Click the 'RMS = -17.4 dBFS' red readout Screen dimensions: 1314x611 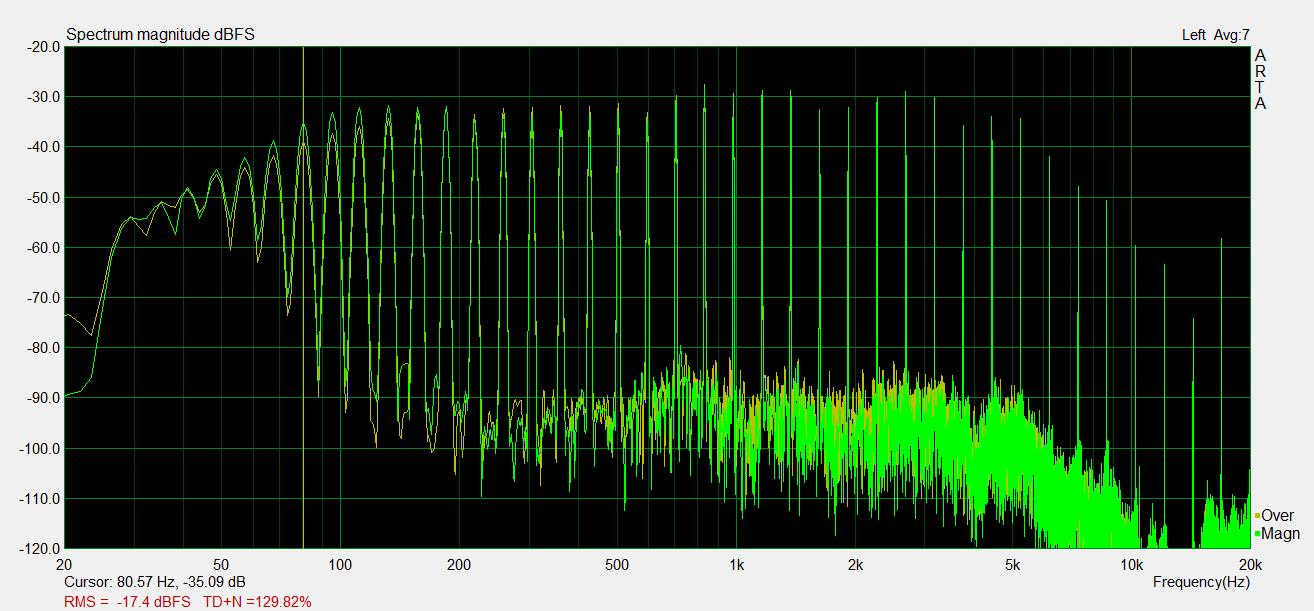tap(127, 602)
